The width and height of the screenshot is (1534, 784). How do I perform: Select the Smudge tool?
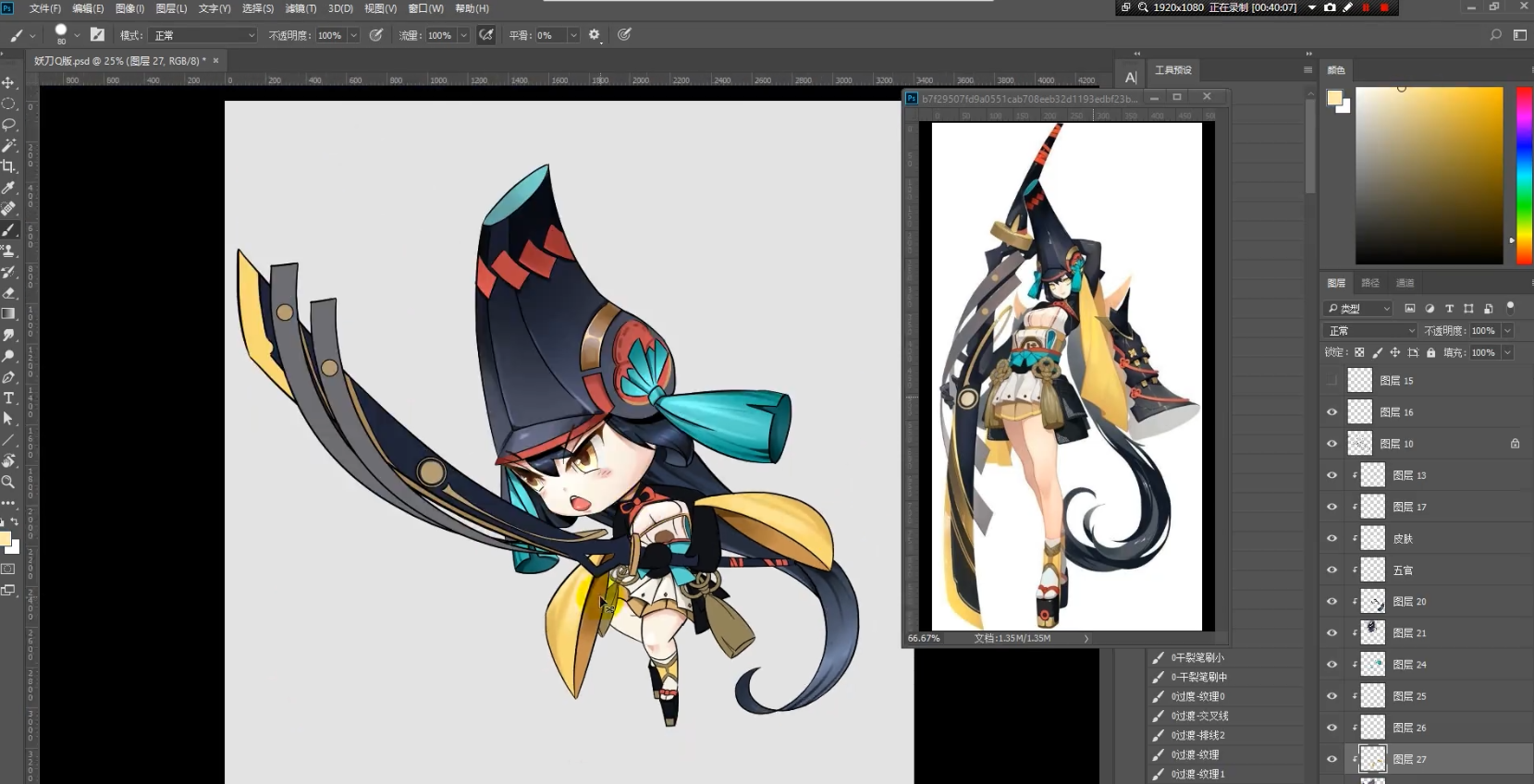pyautogui.click(x=8, y=335)
